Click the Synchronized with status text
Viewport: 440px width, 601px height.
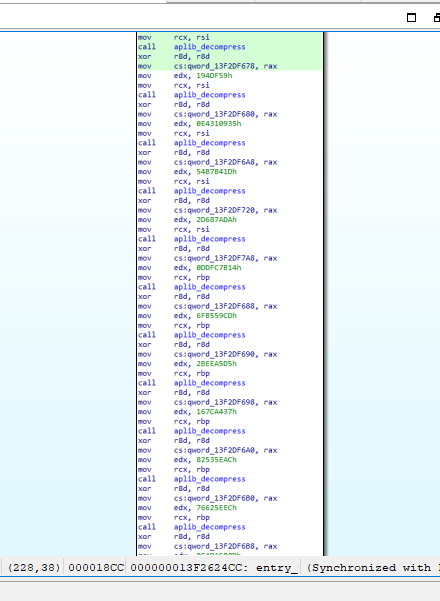point(372,568)
